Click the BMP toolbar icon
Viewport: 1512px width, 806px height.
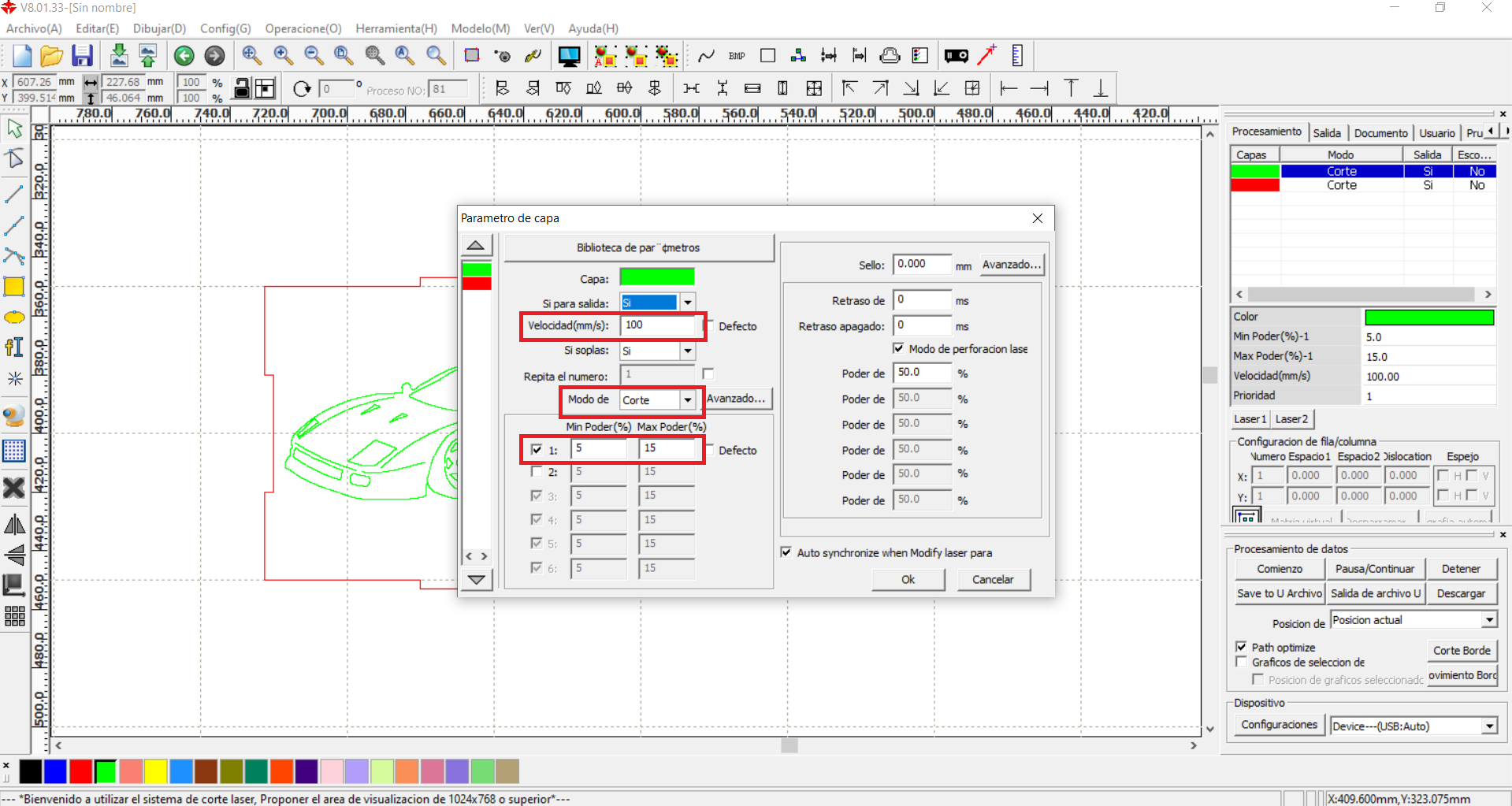[737, 56]
